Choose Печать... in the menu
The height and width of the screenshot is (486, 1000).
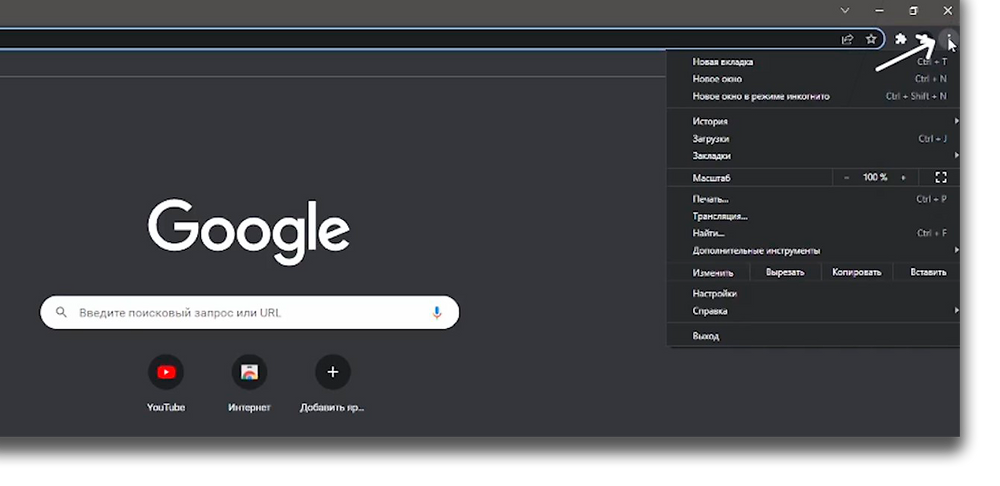[813, 199]
